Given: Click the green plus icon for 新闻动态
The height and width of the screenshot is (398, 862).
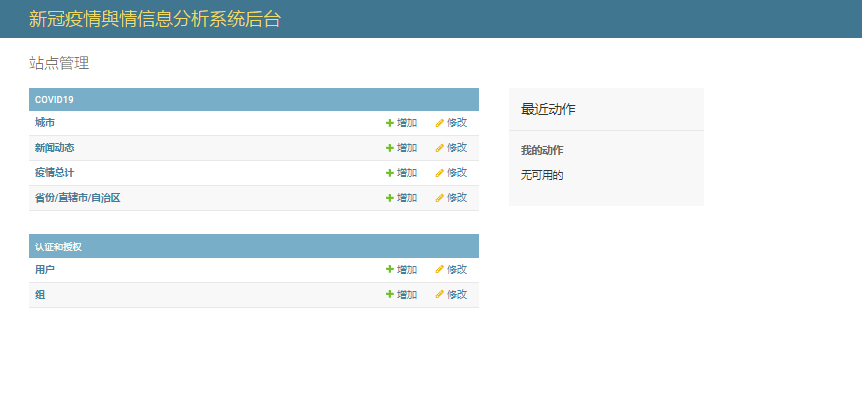Looking at the screenshot, I should coord(390,148).
